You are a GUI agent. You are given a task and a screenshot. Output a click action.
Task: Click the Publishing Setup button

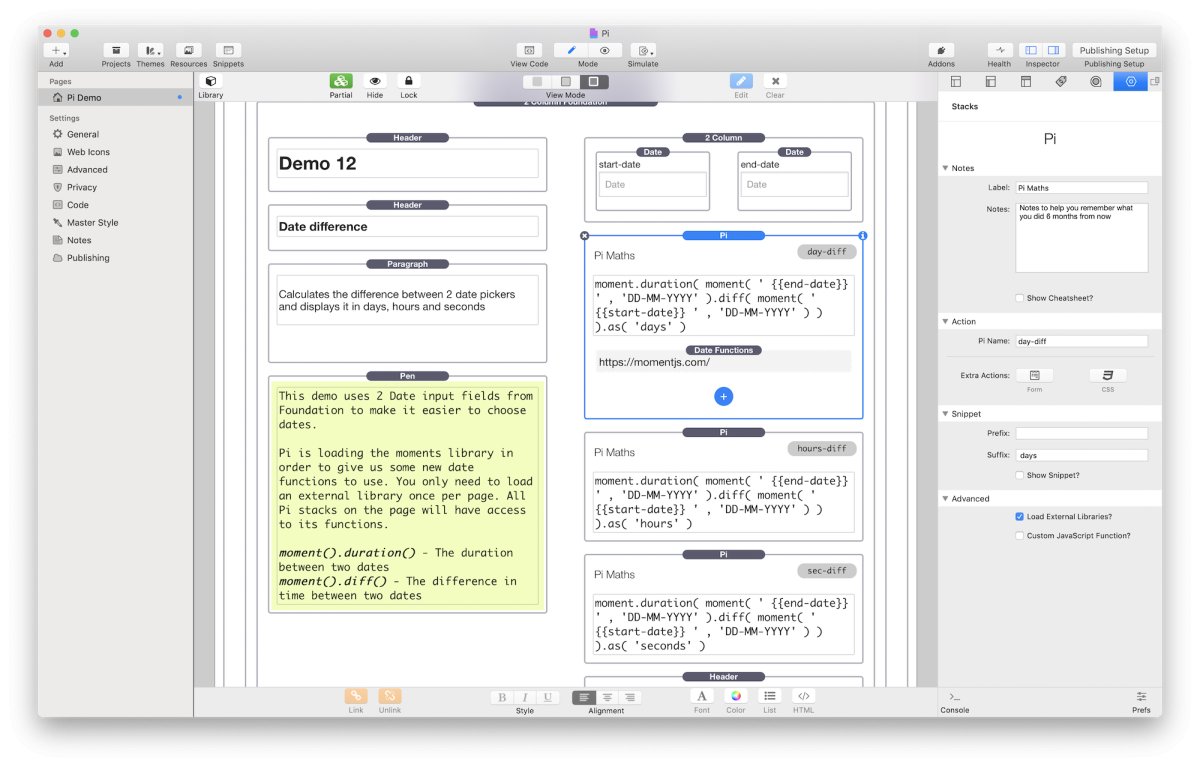1114,50
